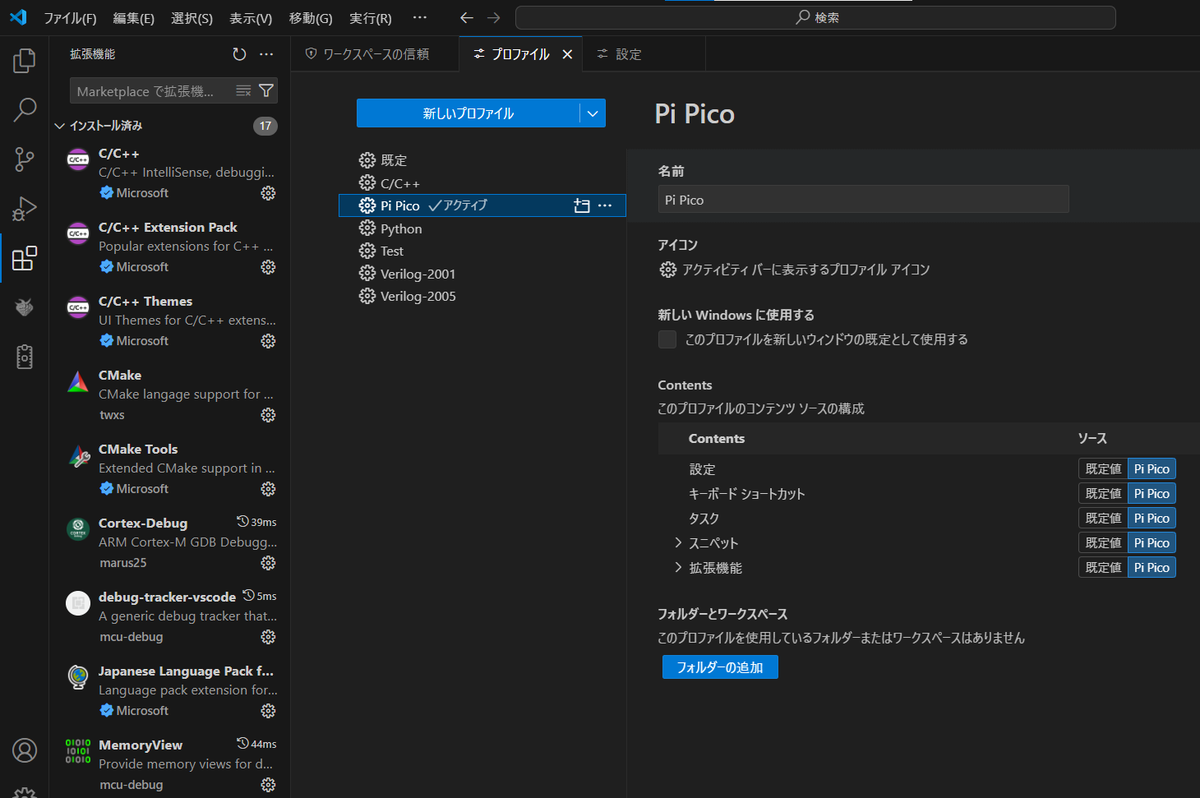
Task: Open manage gear for Cortex-Debug extension
Action: 268,563
